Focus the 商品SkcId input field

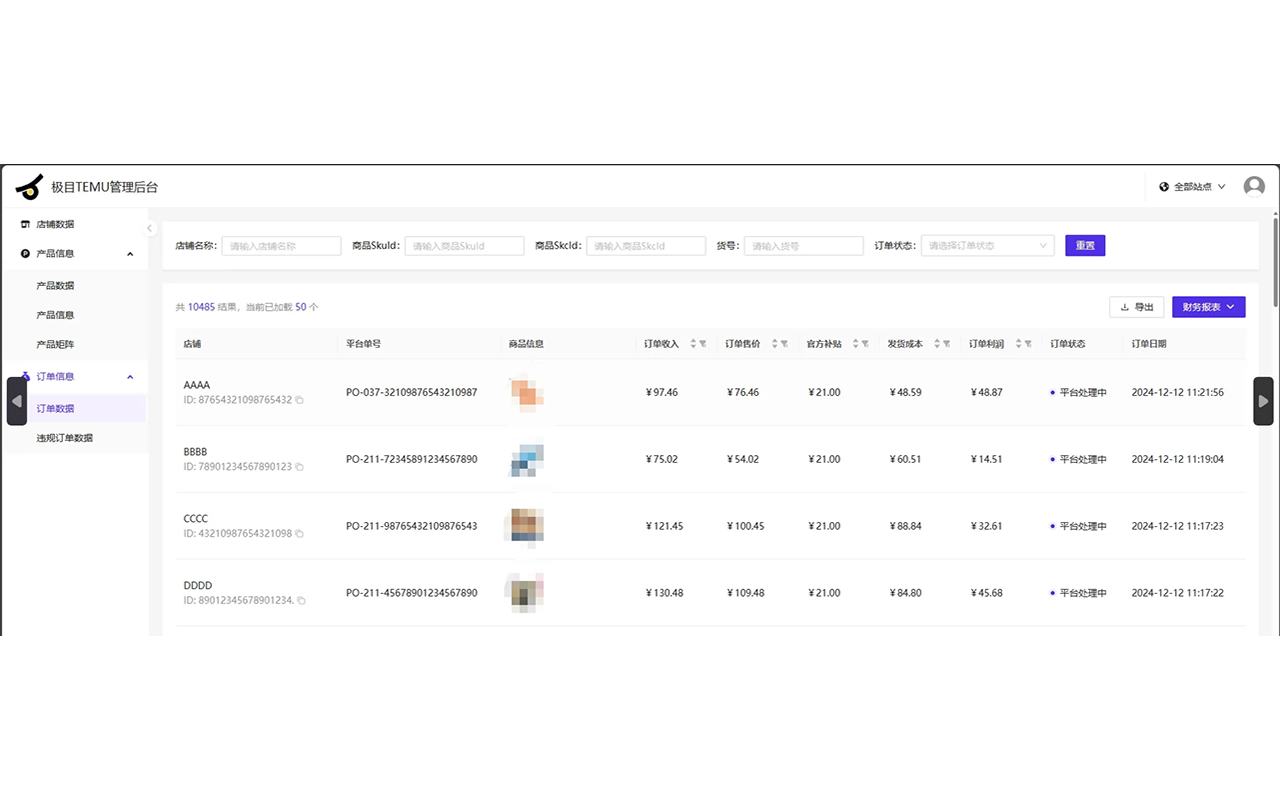pyautogui.click(x=646, y=246)
